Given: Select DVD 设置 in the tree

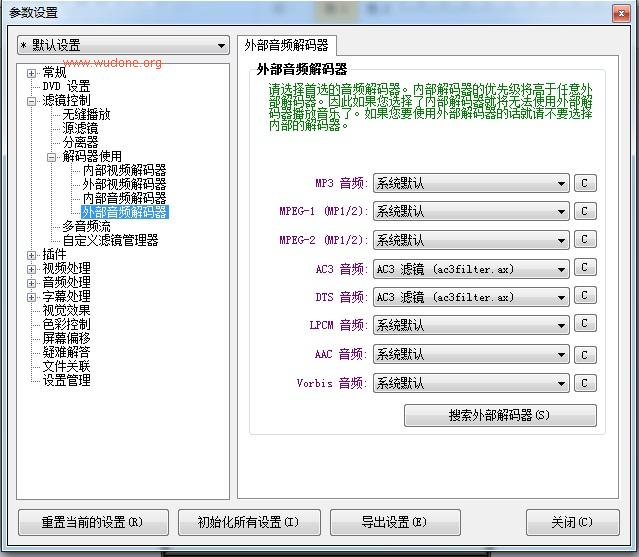Looking at the screenshot, I should (66, 86).
